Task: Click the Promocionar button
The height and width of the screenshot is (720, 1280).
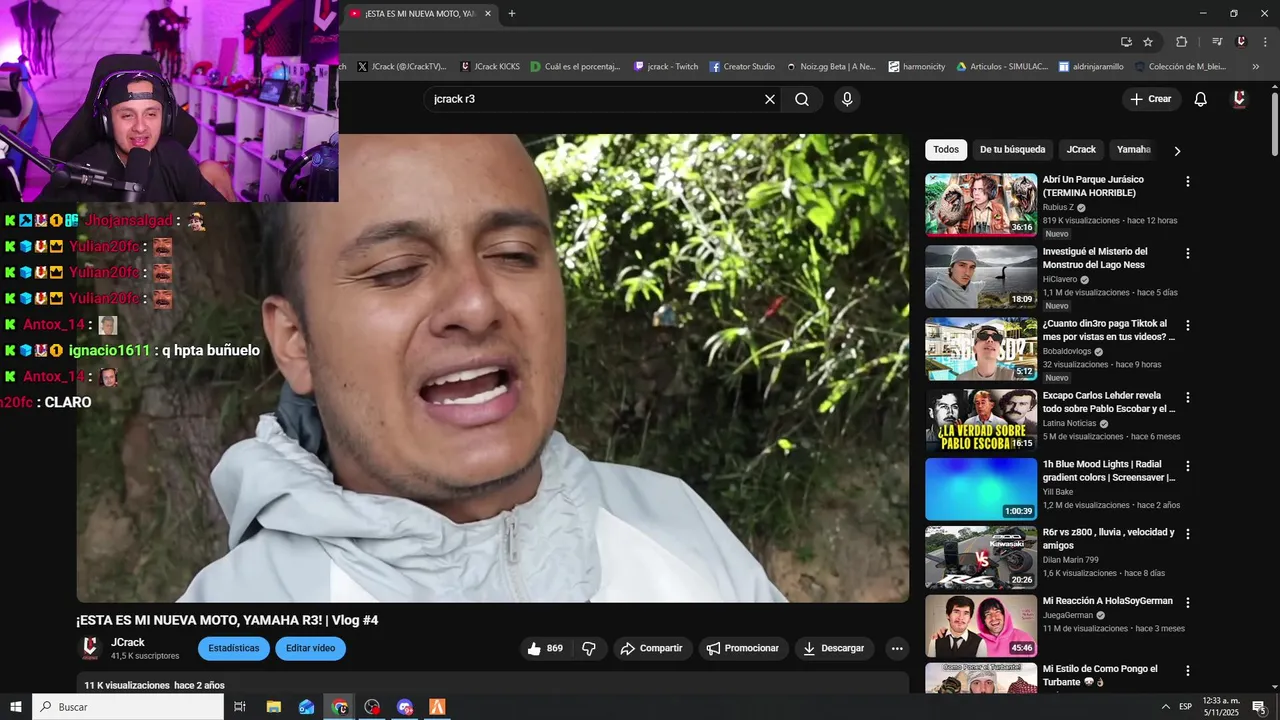Action: click(743, 648)
